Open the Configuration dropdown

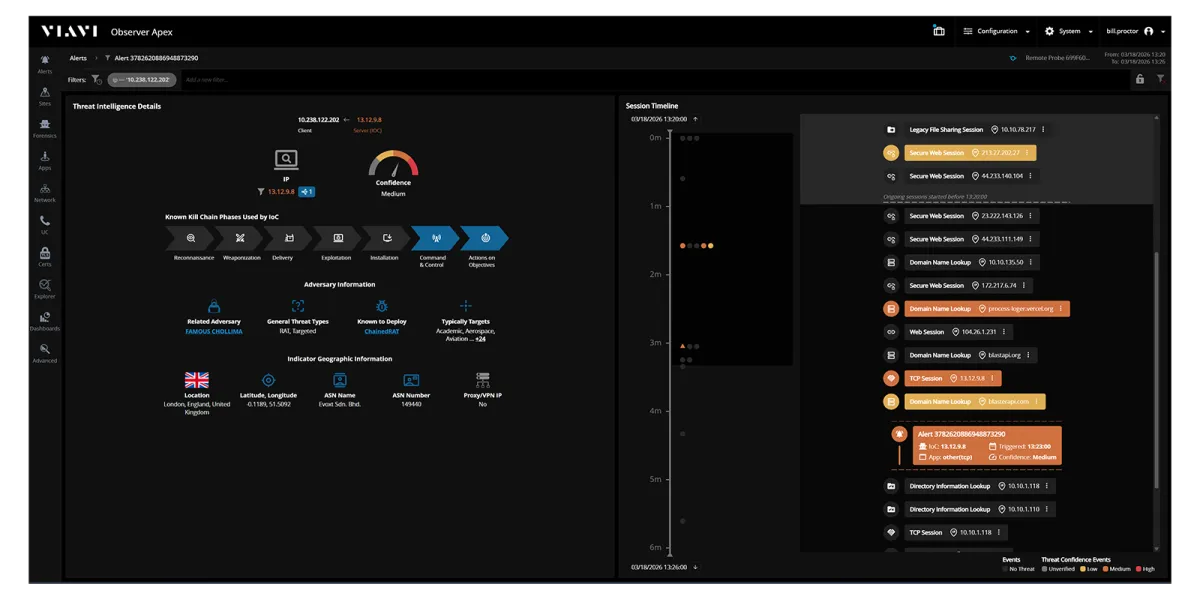tap(996, 31)
